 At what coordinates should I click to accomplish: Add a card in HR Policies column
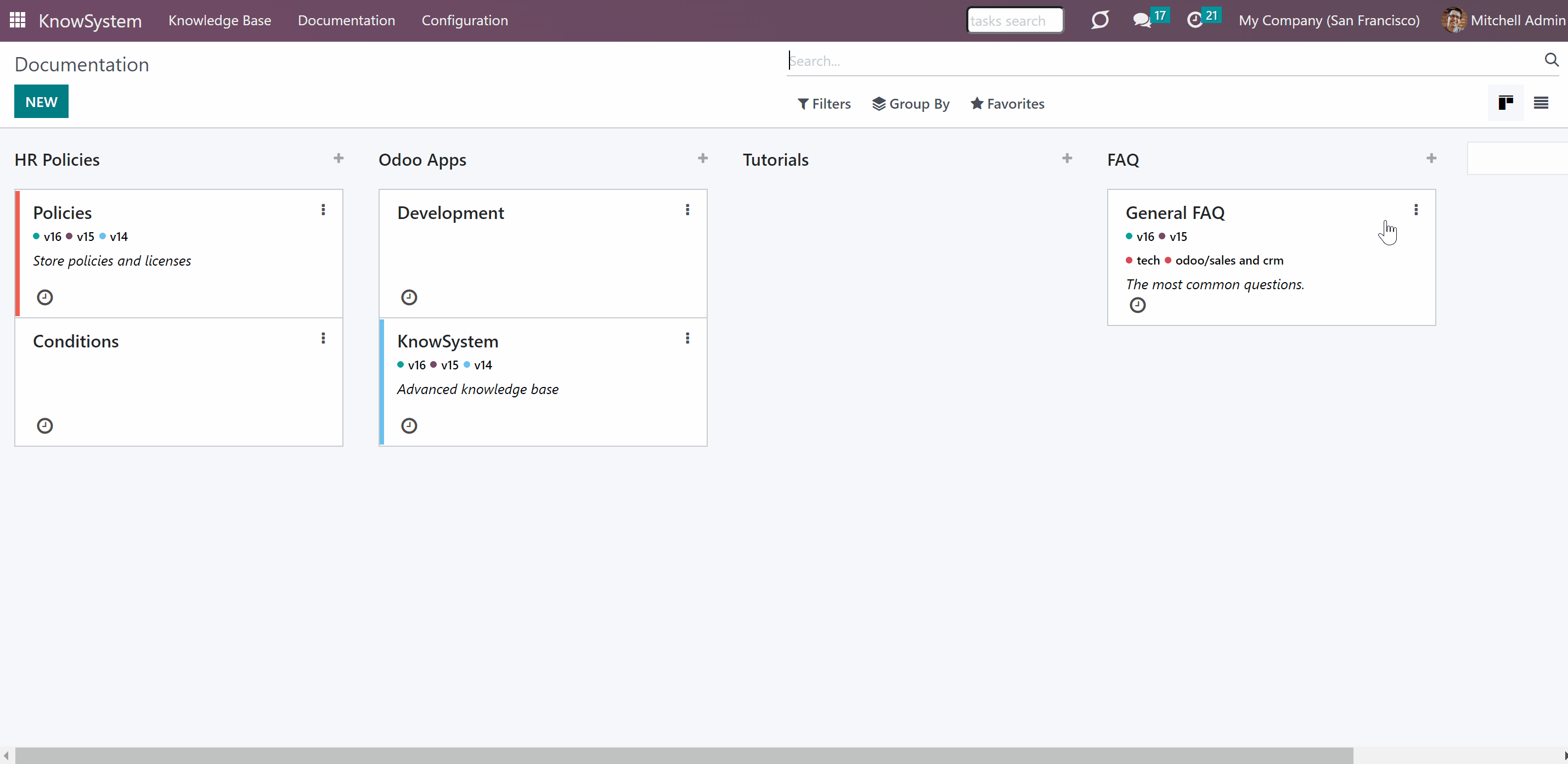tap(339, 158)
